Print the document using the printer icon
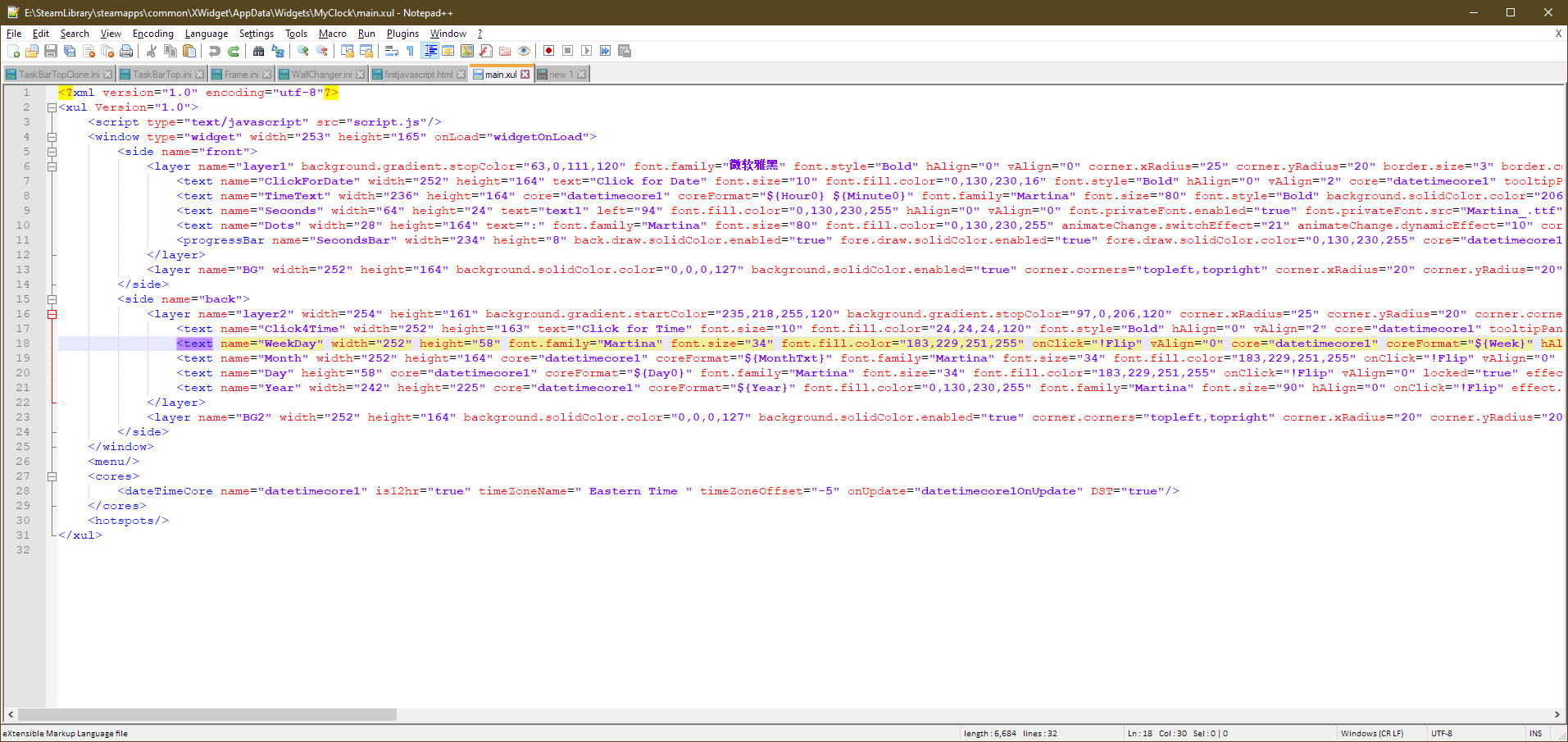1568x742 pixels. 126,51
